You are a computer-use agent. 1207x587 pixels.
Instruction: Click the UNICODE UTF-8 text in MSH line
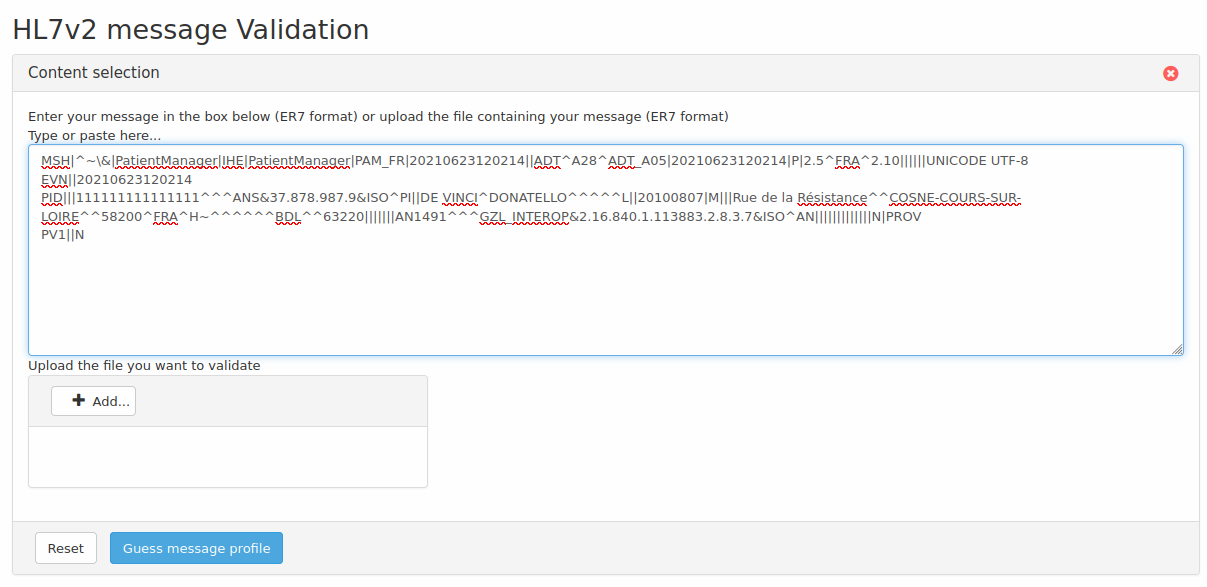click(977, 160)
